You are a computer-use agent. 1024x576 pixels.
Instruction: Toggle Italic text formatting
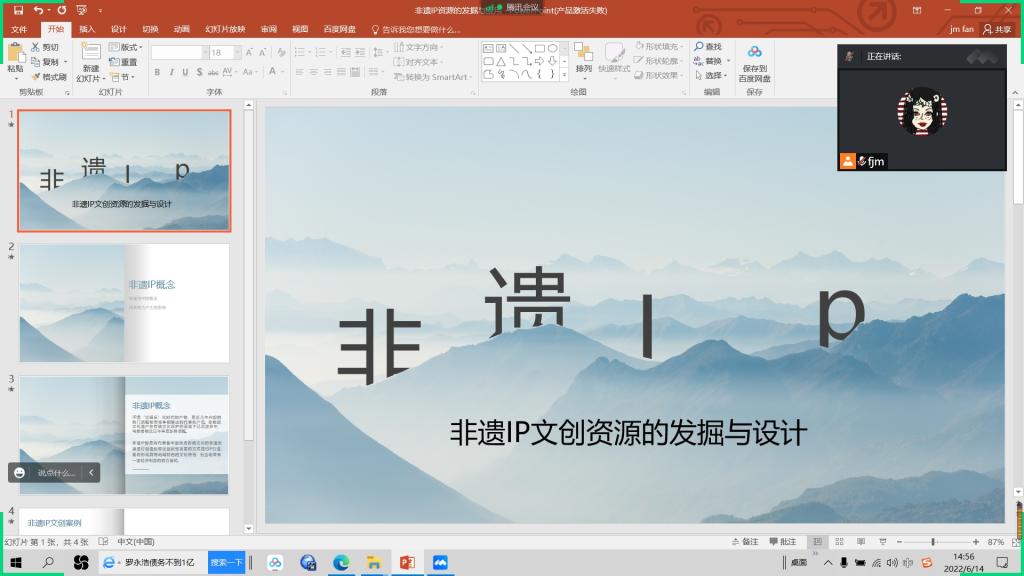point(171,72)
